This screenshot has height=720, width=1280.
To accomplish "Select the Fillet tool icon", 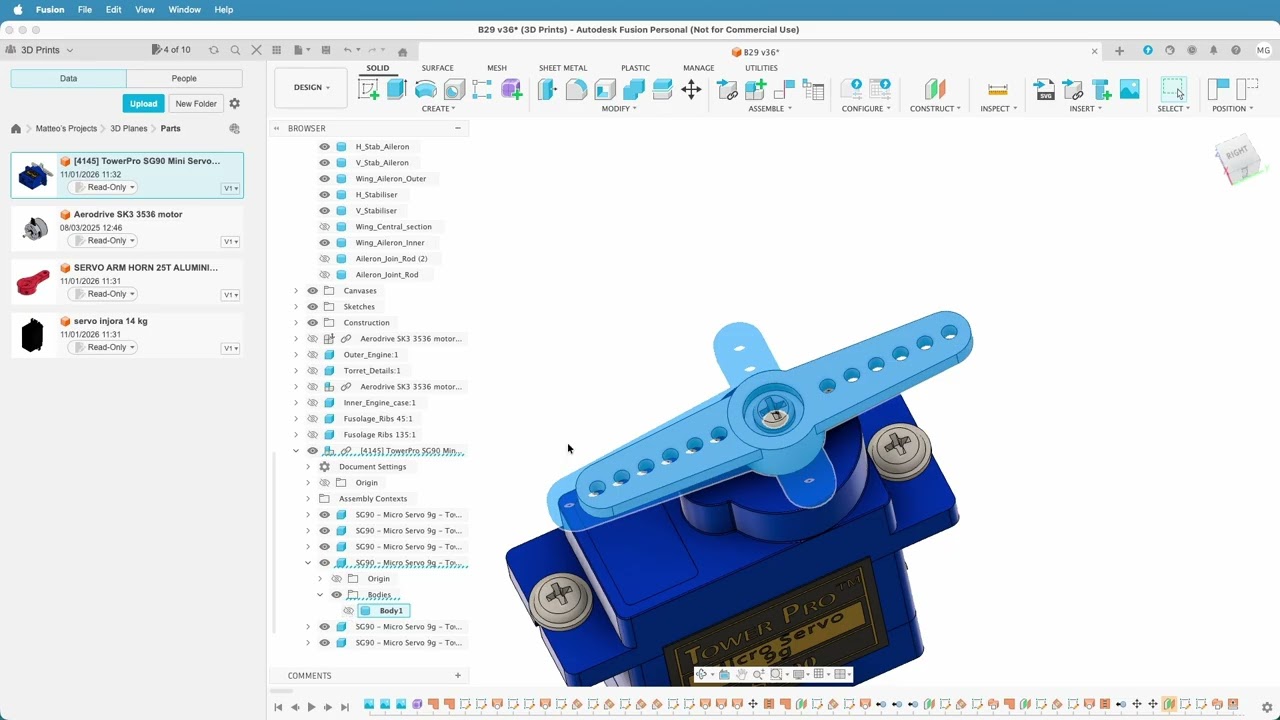I will [x=576, y=90].
